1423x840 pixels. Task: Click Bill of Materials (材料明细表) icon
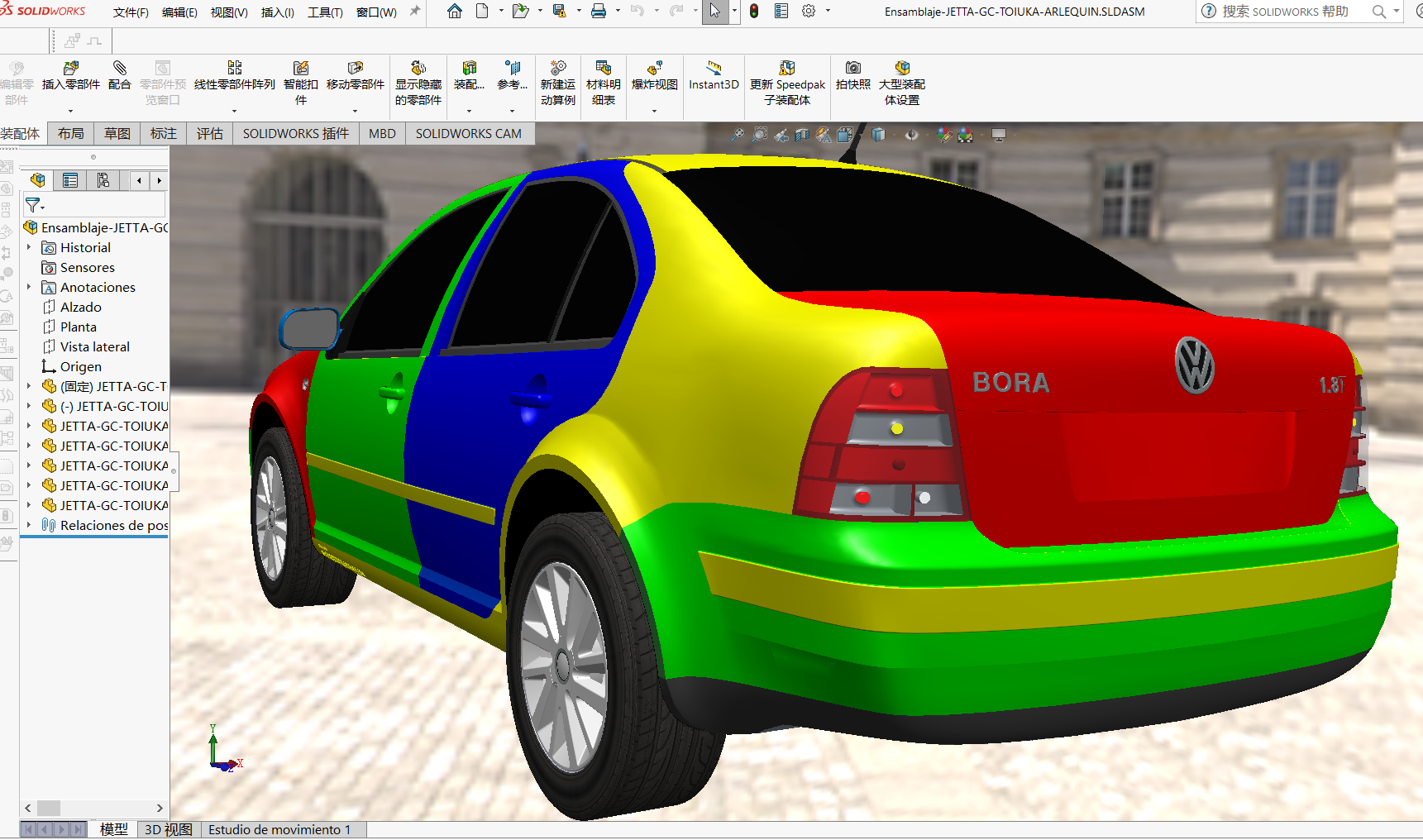tap(604, 68)
